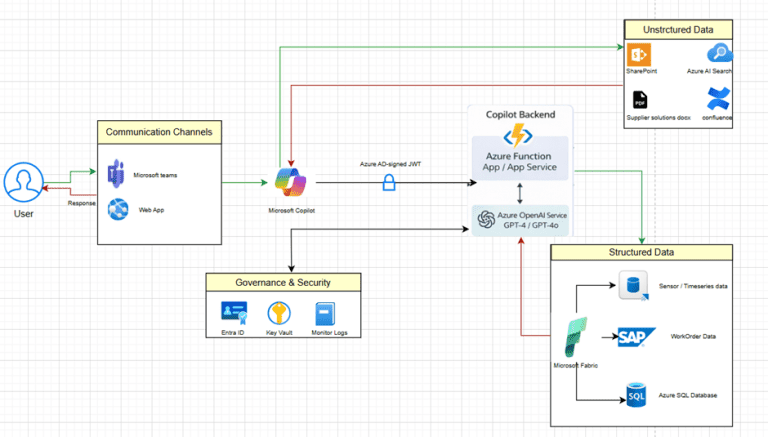Click the Microsoft Teams icon
768x437 pixels.
[x=116, y=173]
